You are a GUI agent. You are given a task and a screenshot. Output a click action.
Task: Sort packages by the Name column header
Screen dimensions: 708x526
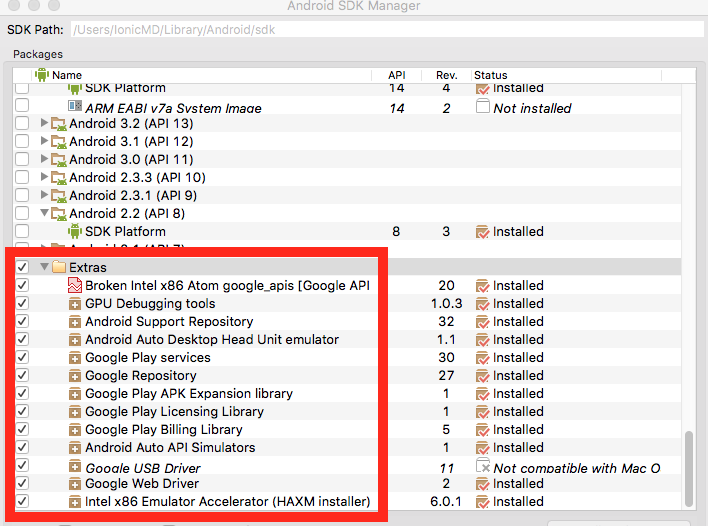(67, 75)
